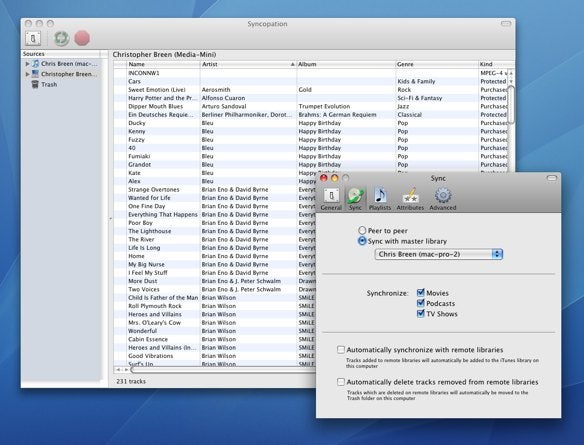This screenshot has width=584, height=445.
Task: Uncheck the Podcasts checkbox
Action: [x=421, y=303]
